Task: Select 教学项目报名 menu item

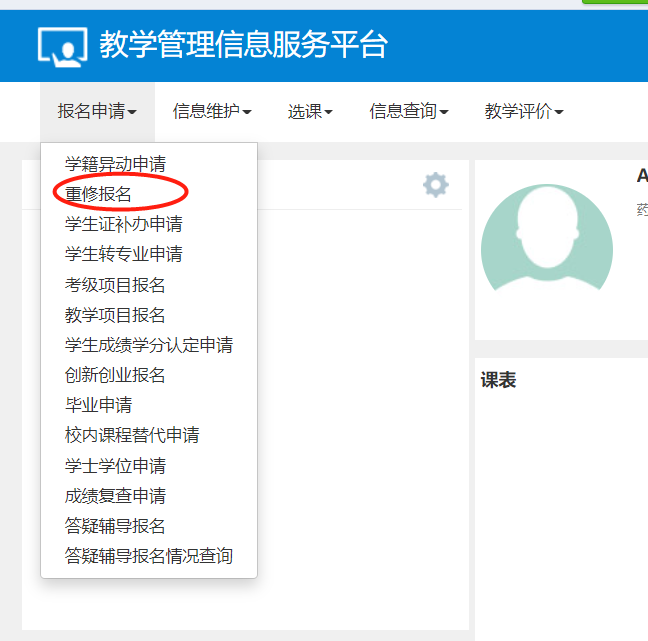Action: pyautogui.click(x=115, y=315)
